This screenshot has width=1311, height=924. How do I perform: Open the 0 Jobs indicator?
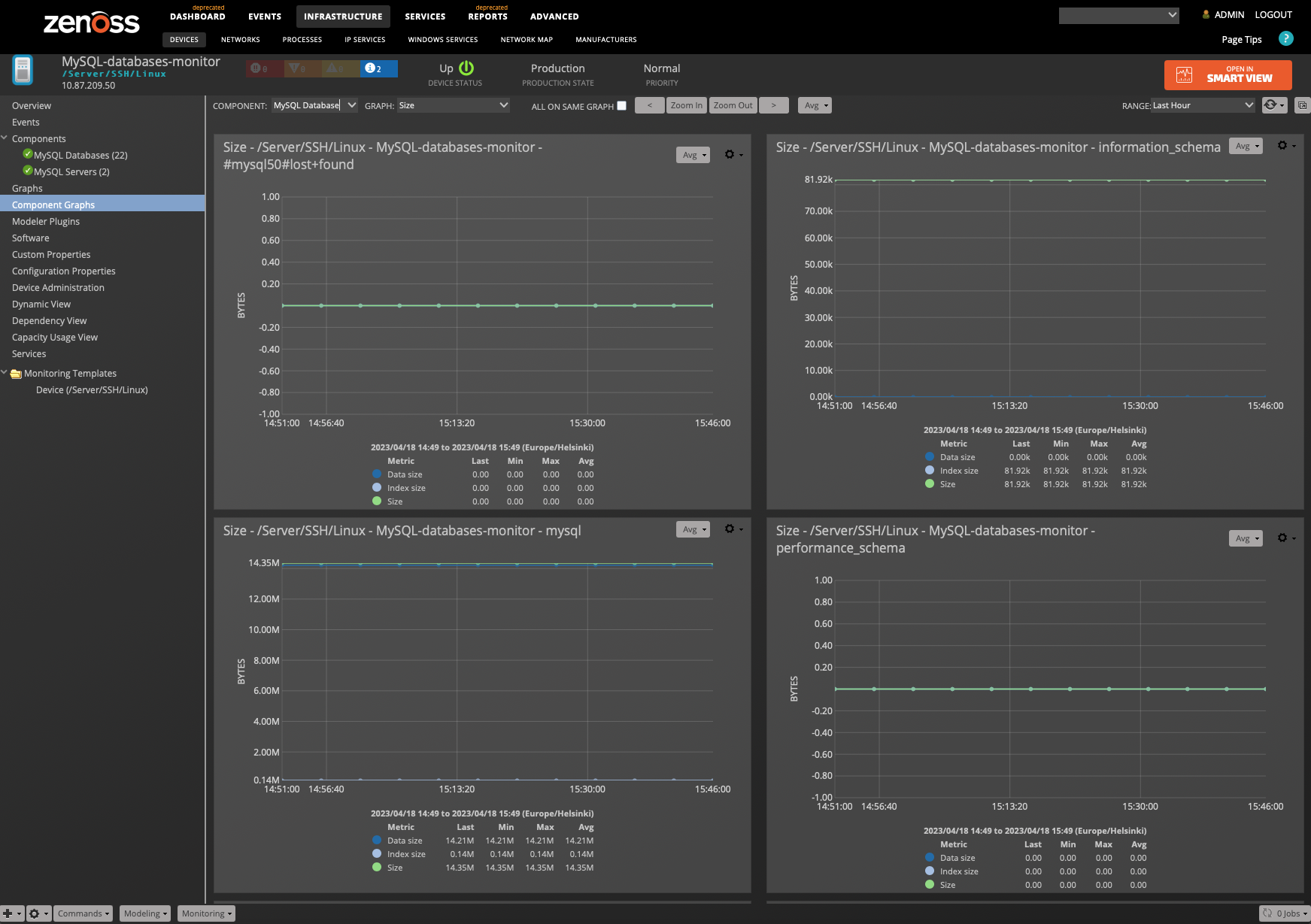tap(1285, 913)
